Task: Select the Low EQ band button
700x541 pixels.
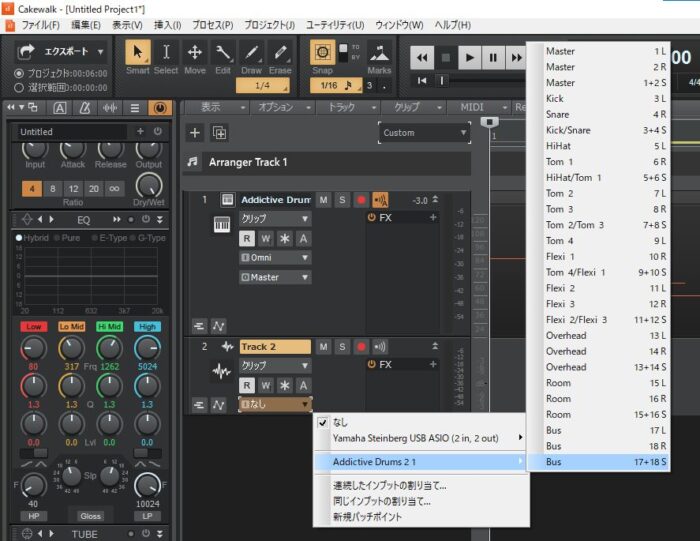Action: click(x=33, y=327)
